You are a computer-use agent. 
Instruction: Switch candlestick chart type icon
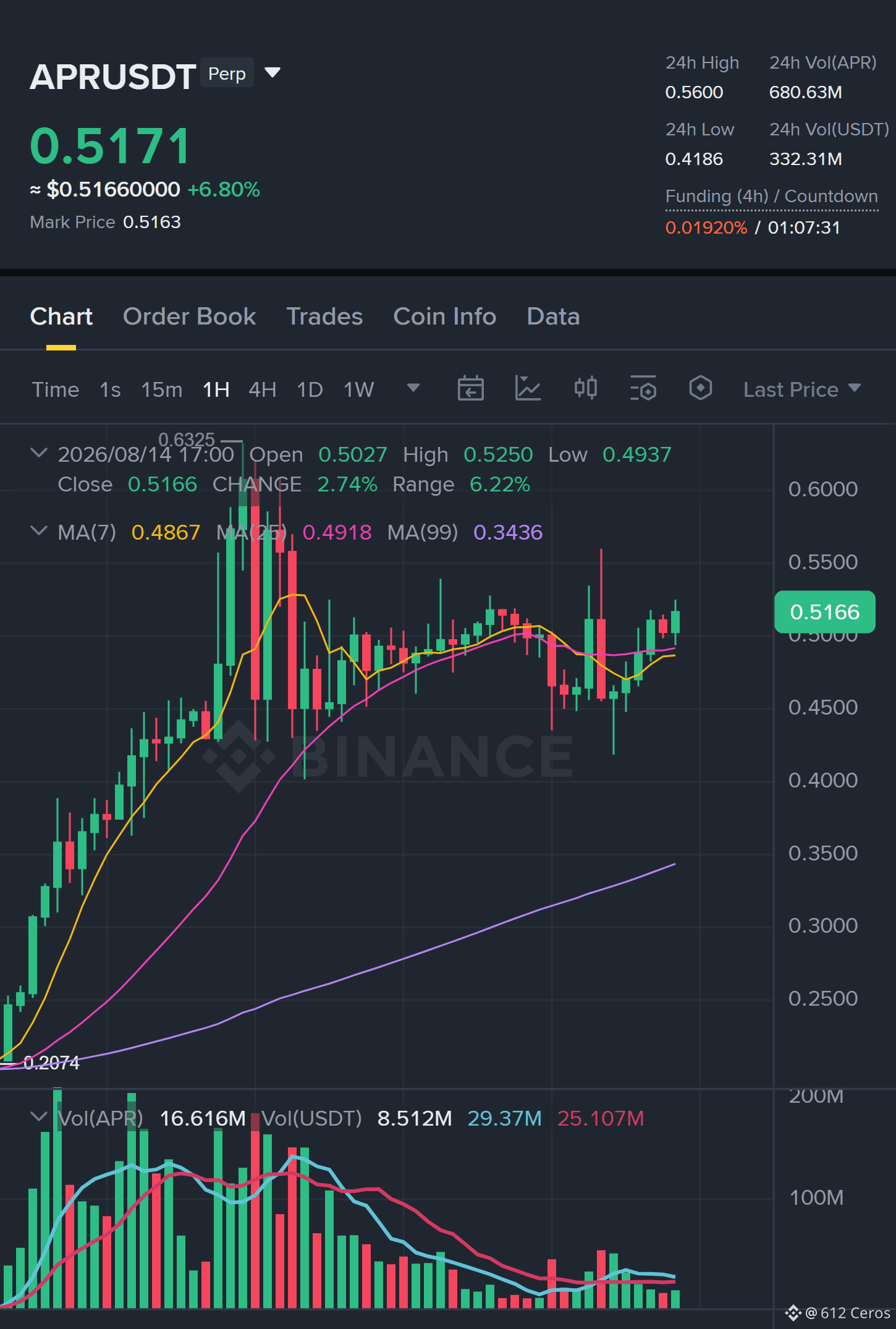(x=585, y=389)
